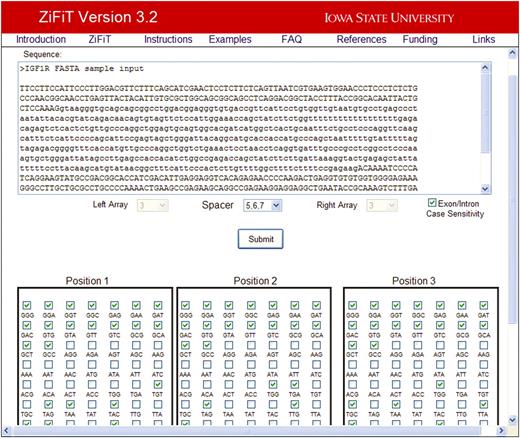This screenshot has height=438, width=520.
Task: Uncheck TGT in Position 1
Action: point(158,384)
